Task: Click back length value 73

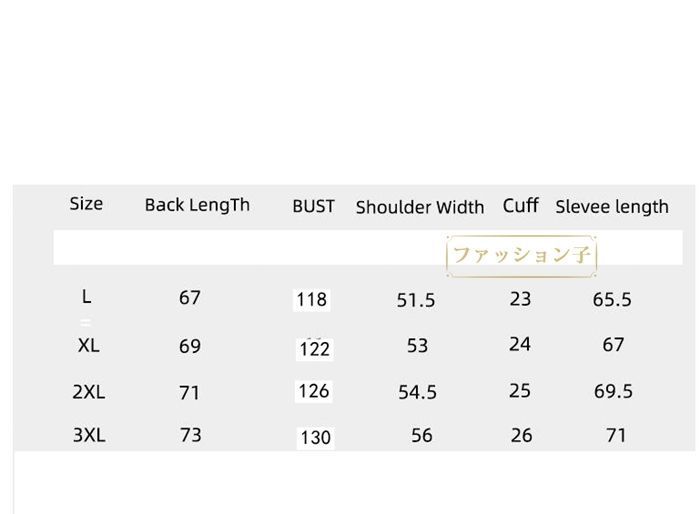Action: [x=191, y=435]
